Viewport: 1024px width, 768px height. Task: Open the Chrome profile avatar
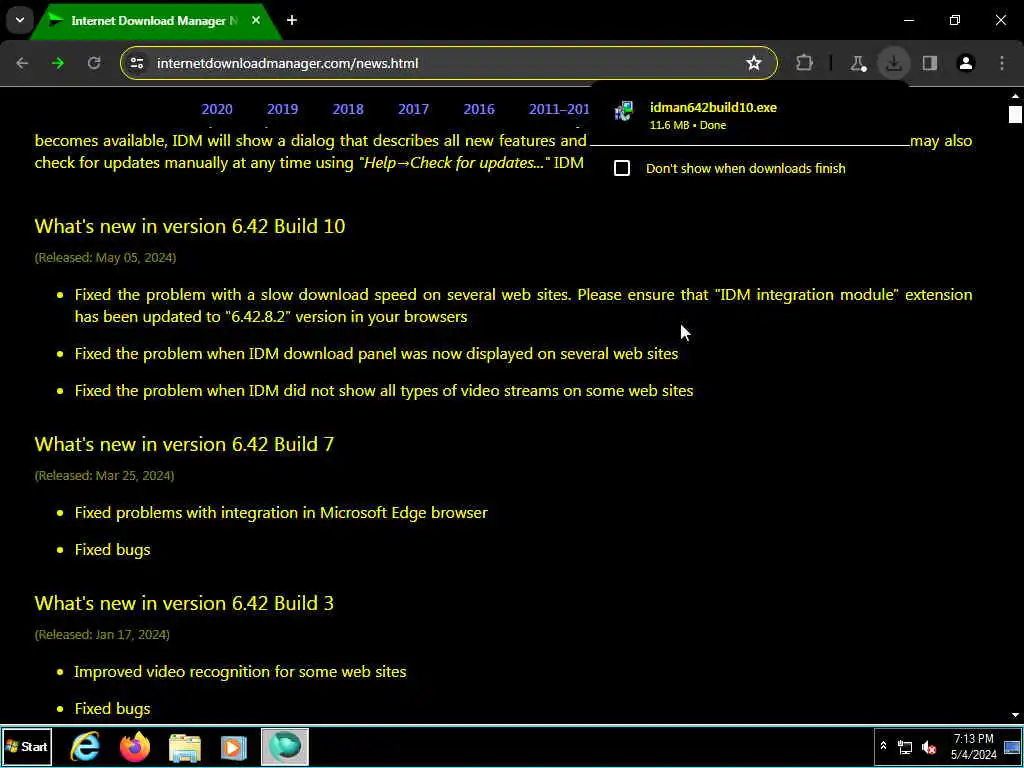[x=965, y=63]
